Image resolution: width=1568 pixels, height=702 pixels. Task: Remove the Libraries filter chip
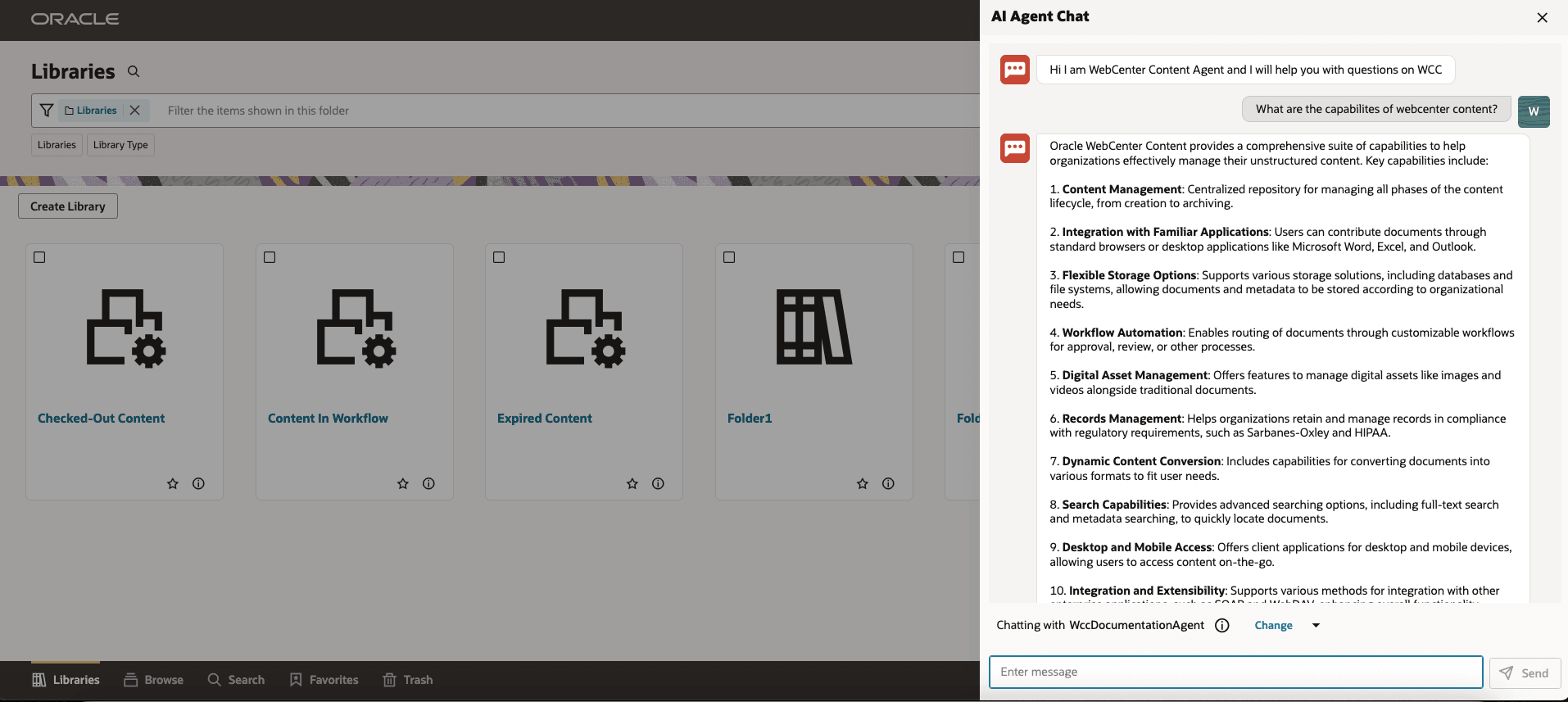coord(135,110)
